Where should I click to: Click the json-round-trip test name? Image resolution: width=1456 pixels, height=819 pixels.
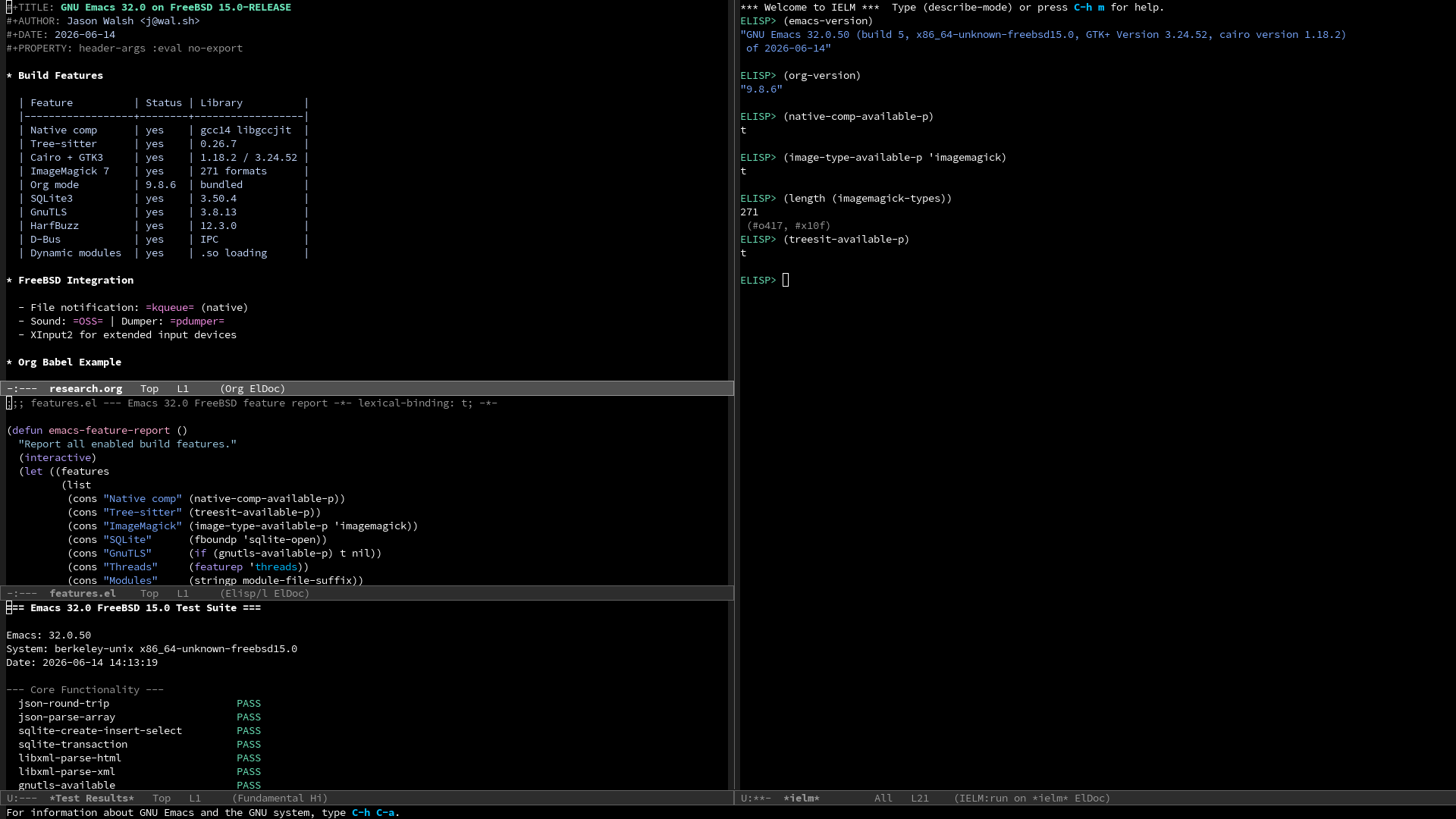coord(64,703)
